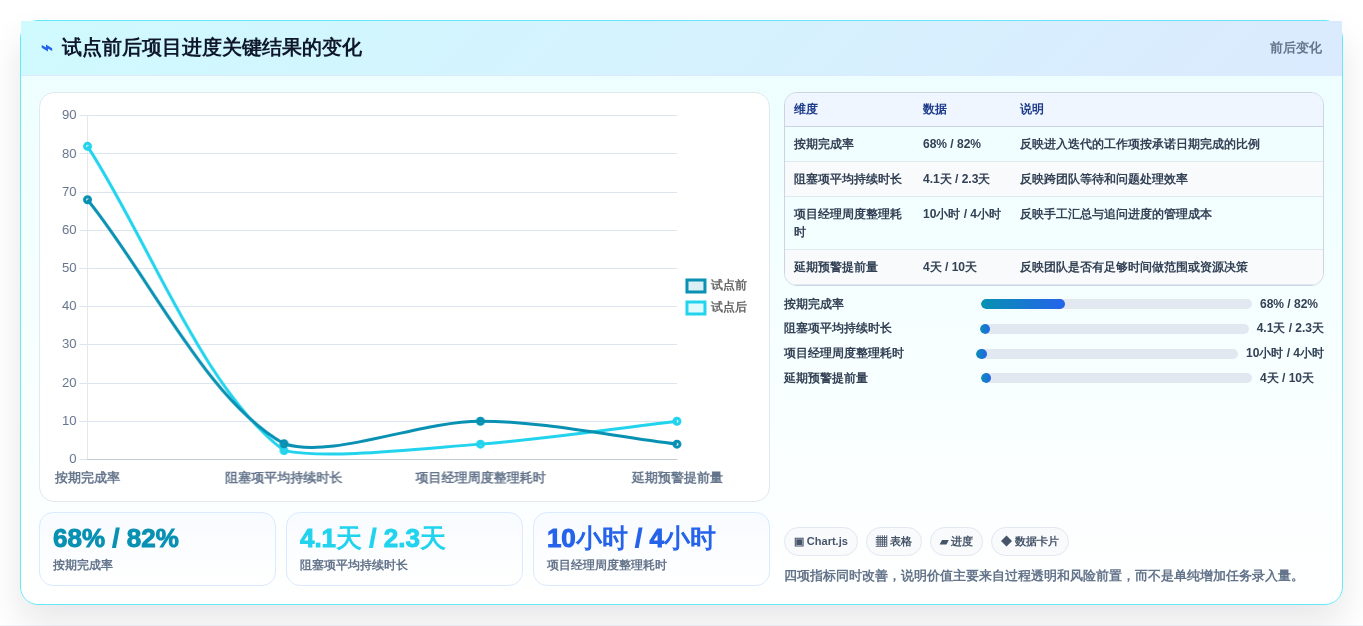Click the 延期预警提前量 x-axis label
Viewport: 1363px width, 626px height.
677,478
